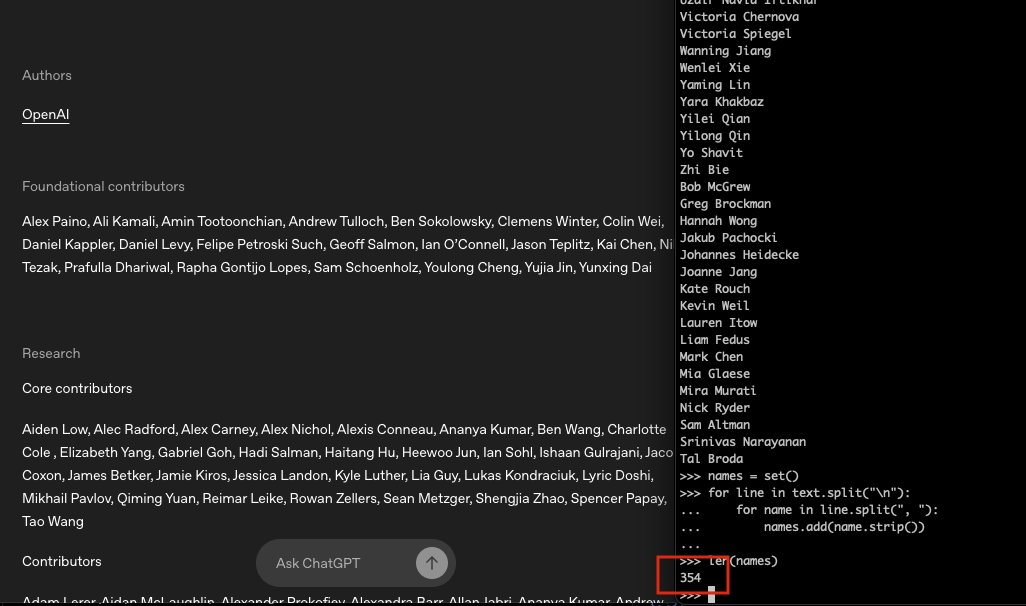Click 'Lauren Itow' terminal line

coord(718,323)
